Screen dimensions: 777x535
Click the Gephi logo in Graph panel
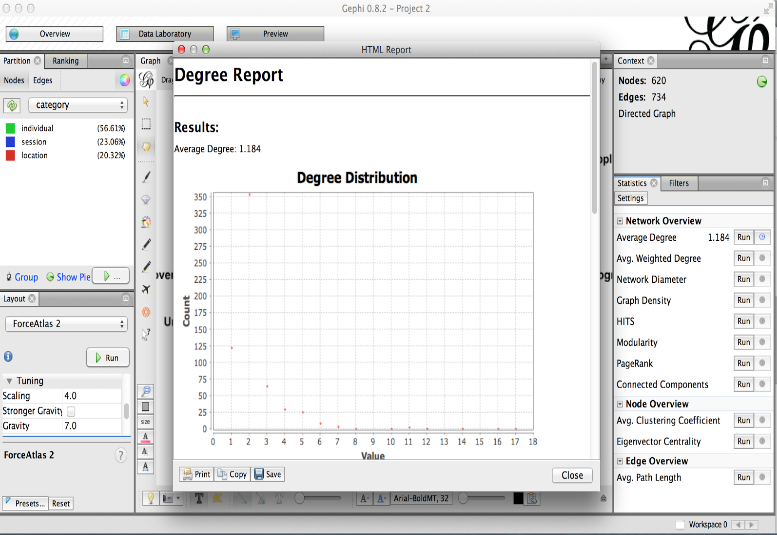tap(146, 79)
